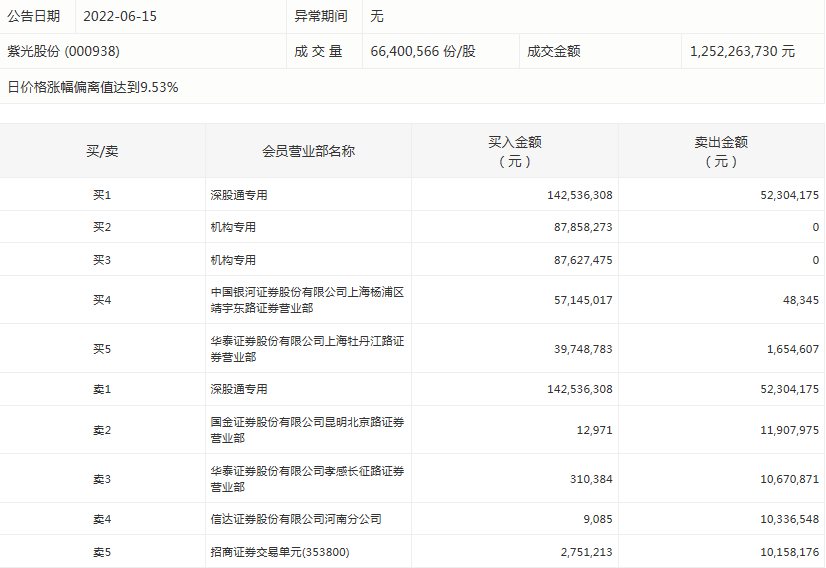Select the turnover value 1,252,263,730 元
The width and height of the screenshot is (826, 568).
click(x=742, y=51)
